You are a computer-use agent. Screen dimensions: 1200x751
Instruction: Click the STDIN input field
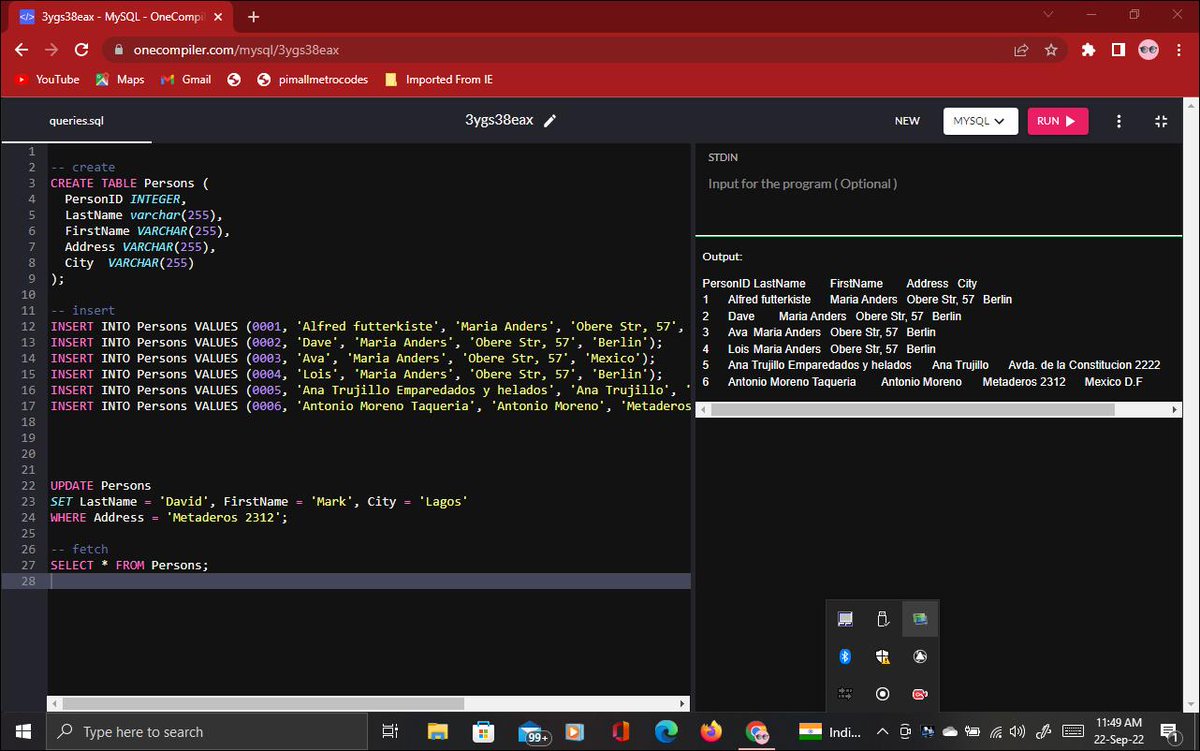940,184
